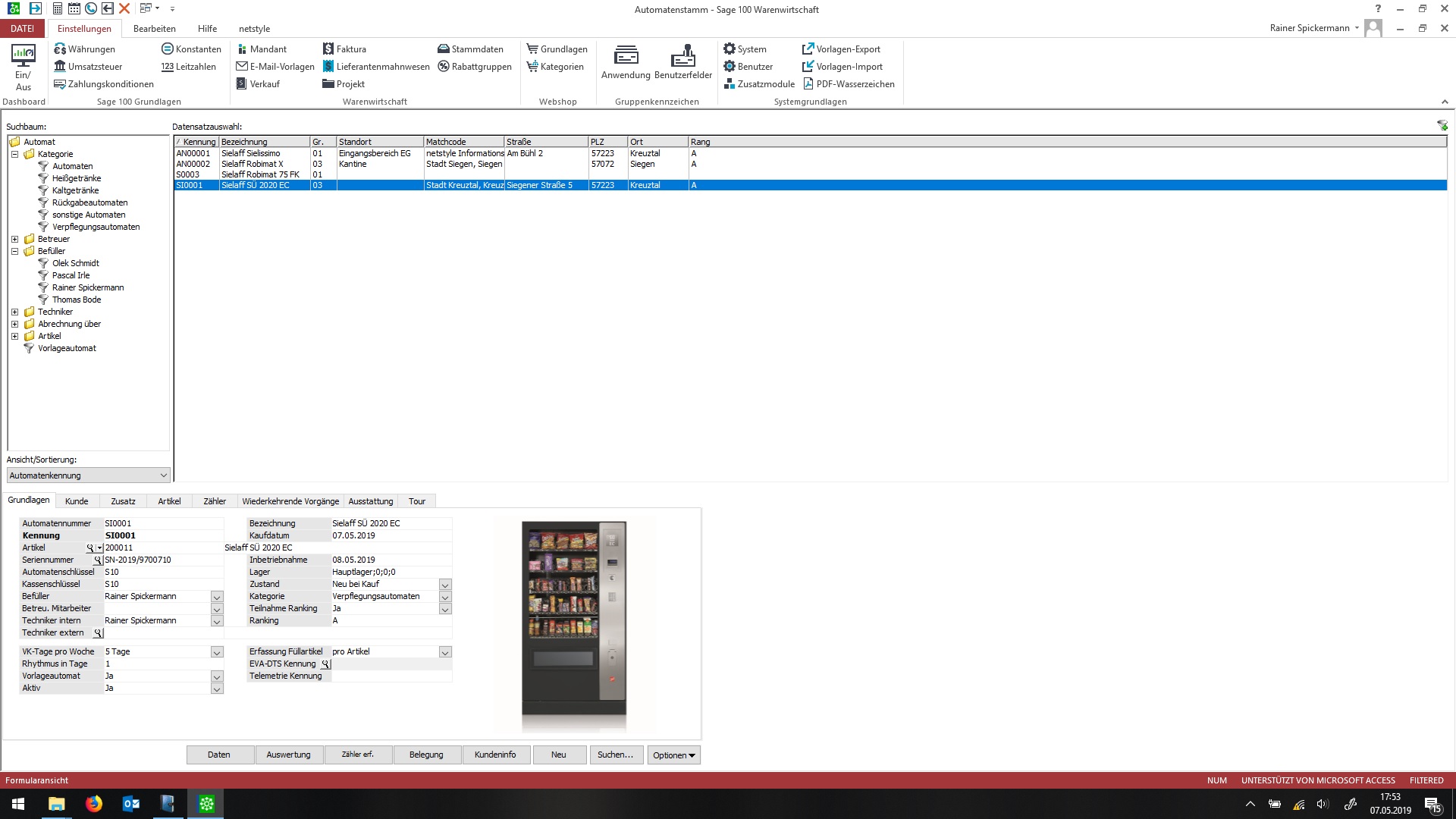Open Mandant settings
The width and height of the screenshot is (1456, 819).
tap(261, 49)
